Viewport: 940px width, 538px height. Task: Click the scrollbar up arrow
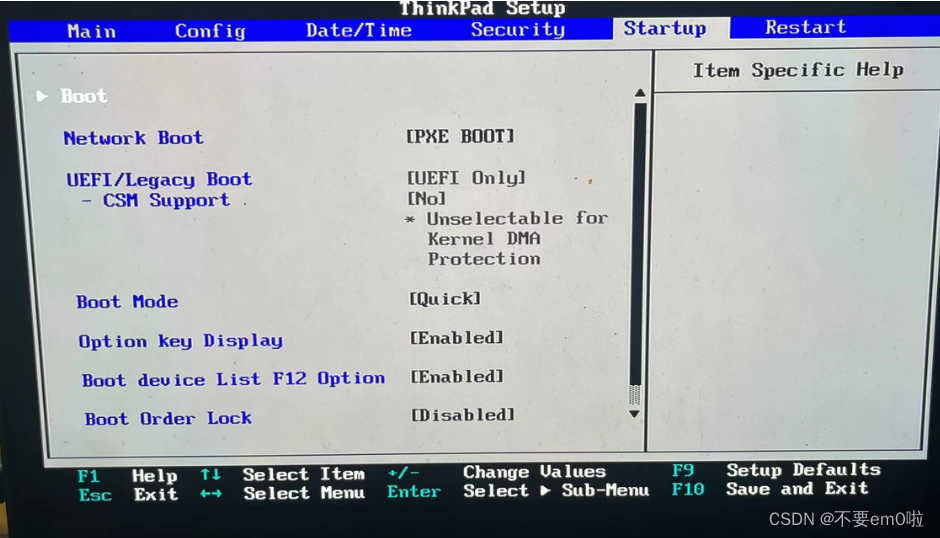click(640, 93)
